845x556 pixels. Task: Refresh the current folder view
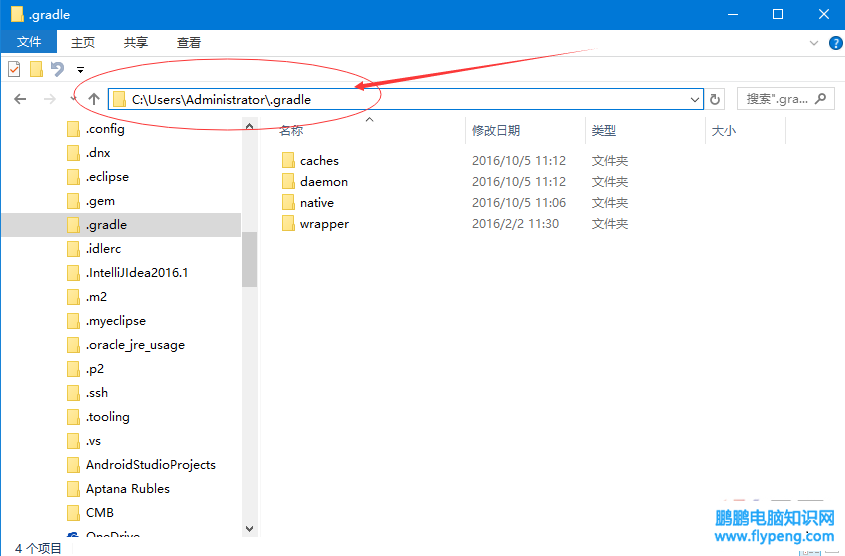pyautogui.click(x=715, y=99)
